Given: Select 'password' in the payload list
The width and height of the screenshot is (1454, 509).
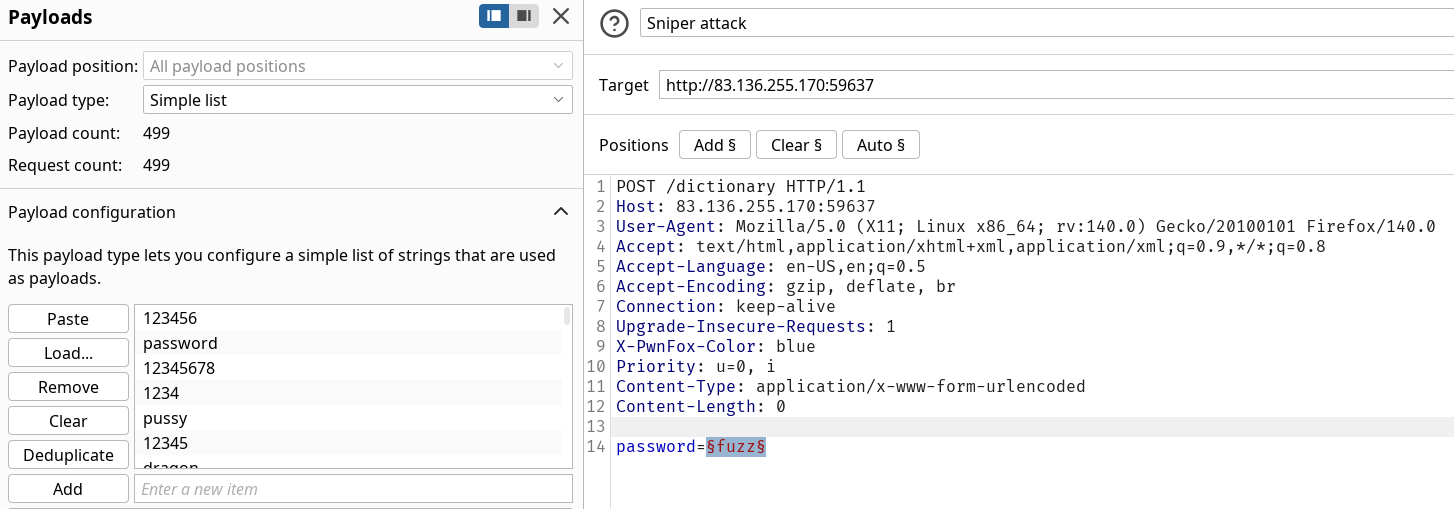Looking at the screenshot, I should coord(180,343).
